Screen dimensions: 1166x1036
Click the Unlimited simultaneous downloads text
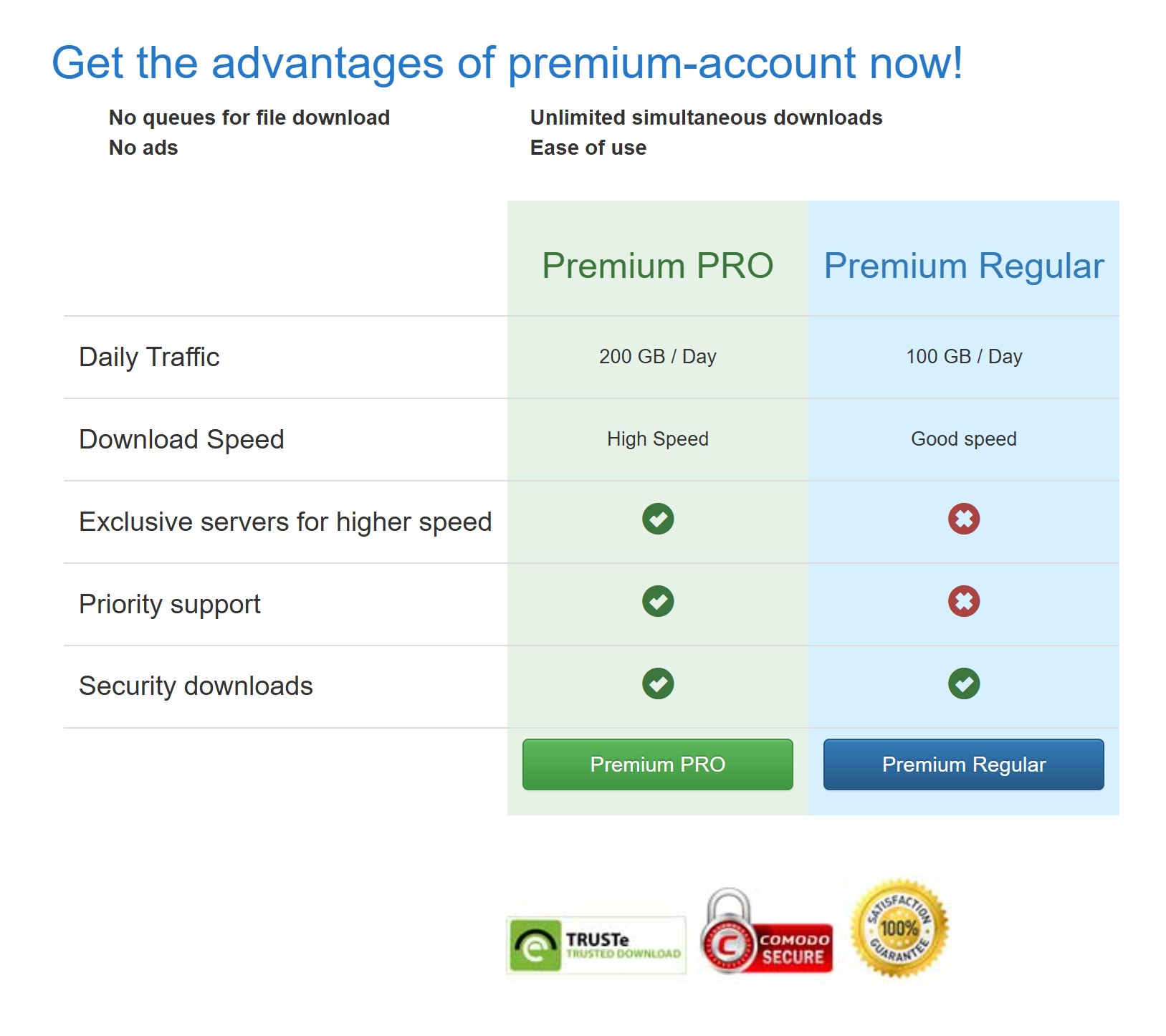(x=706, y=117)
